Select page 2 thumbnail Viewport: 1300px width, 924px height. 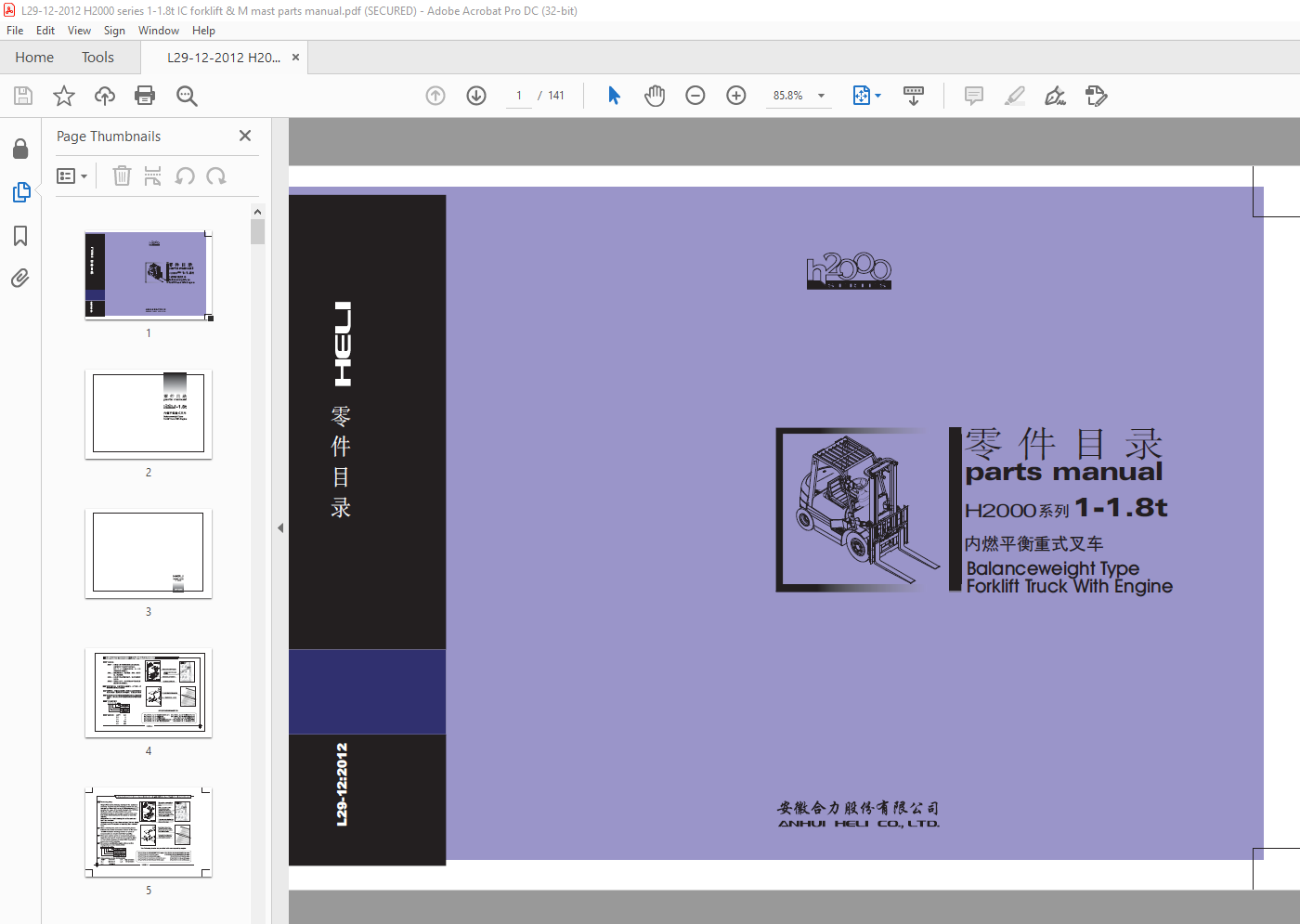(x=149, y=414)
